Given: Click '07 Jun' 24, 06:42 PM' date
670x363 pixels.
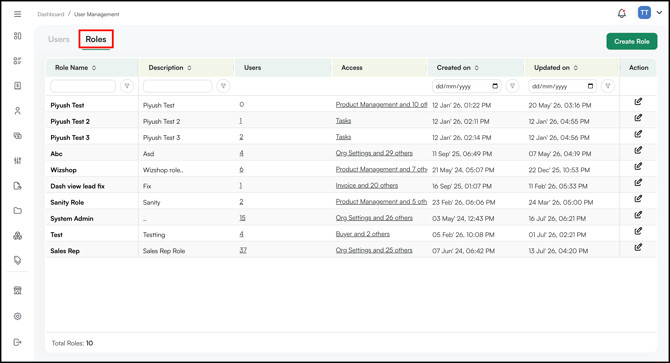Looking at the screenshot, I should click(463, 251).
